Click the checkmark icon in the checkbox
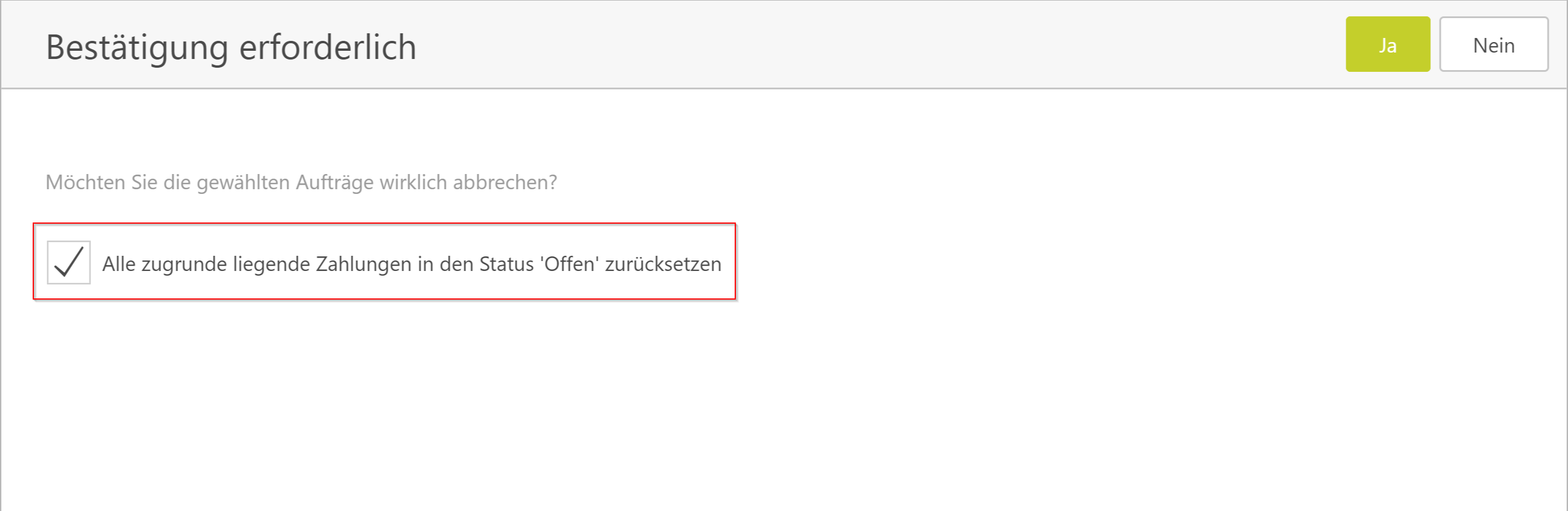This screenshot has height=511, width=1568. (x=69, y=262)
